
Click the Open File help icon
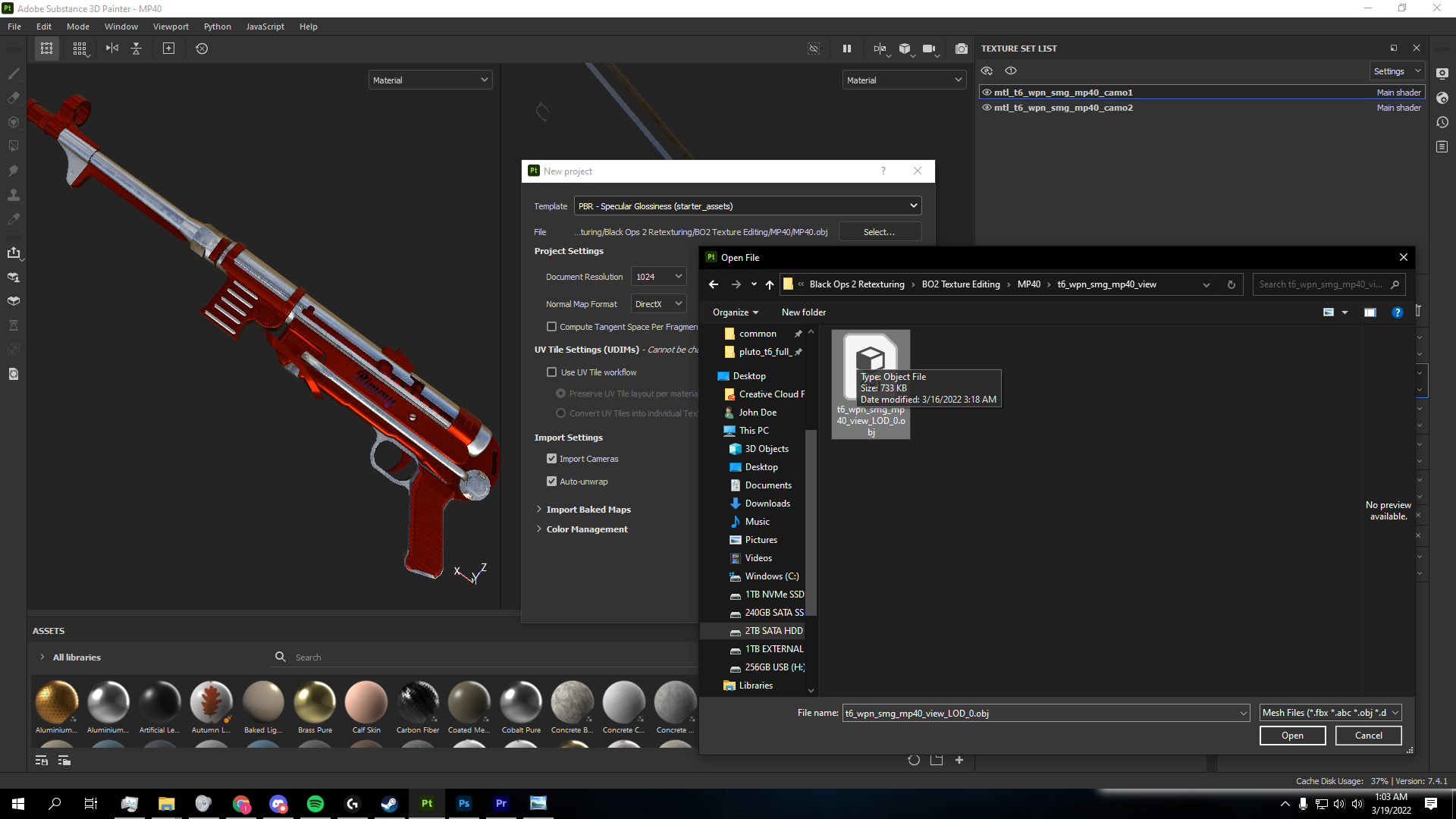tap(1397, 312)
